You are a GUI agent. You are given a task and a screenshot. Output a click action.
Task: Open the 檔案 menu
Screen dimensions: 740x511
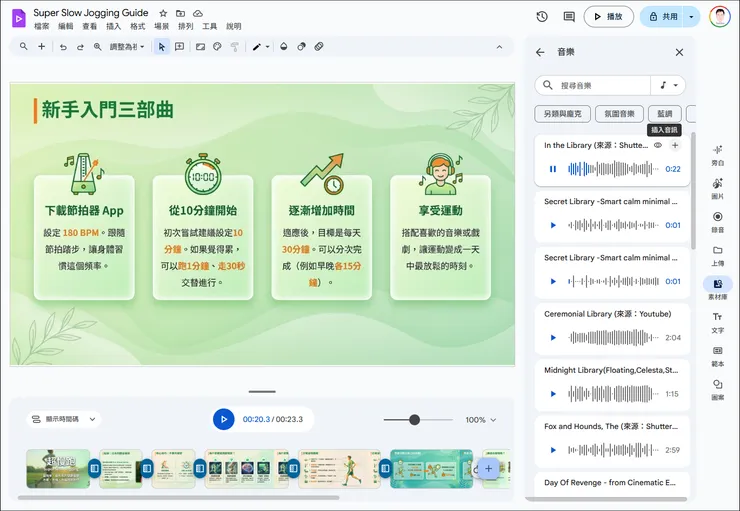pos(42,26)
